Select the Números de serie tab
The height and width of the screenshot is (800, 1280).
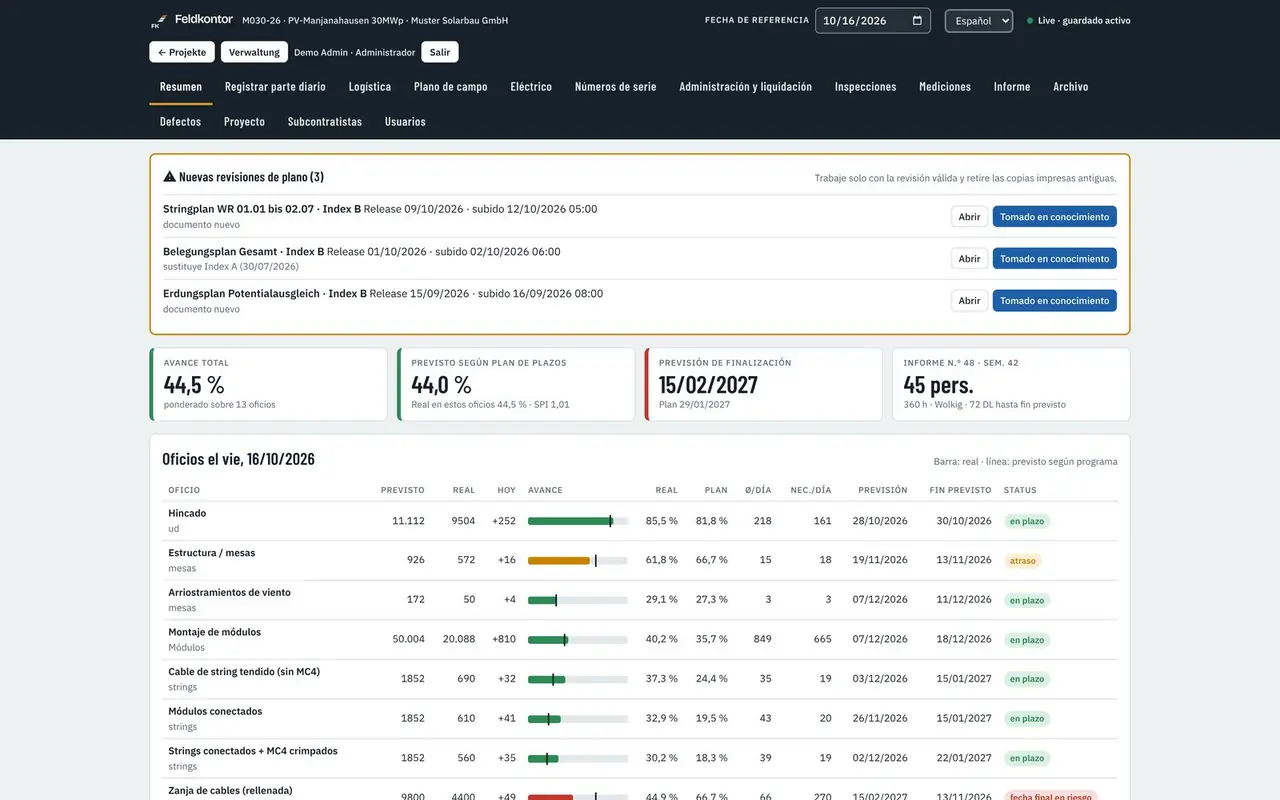click(616, 87)
